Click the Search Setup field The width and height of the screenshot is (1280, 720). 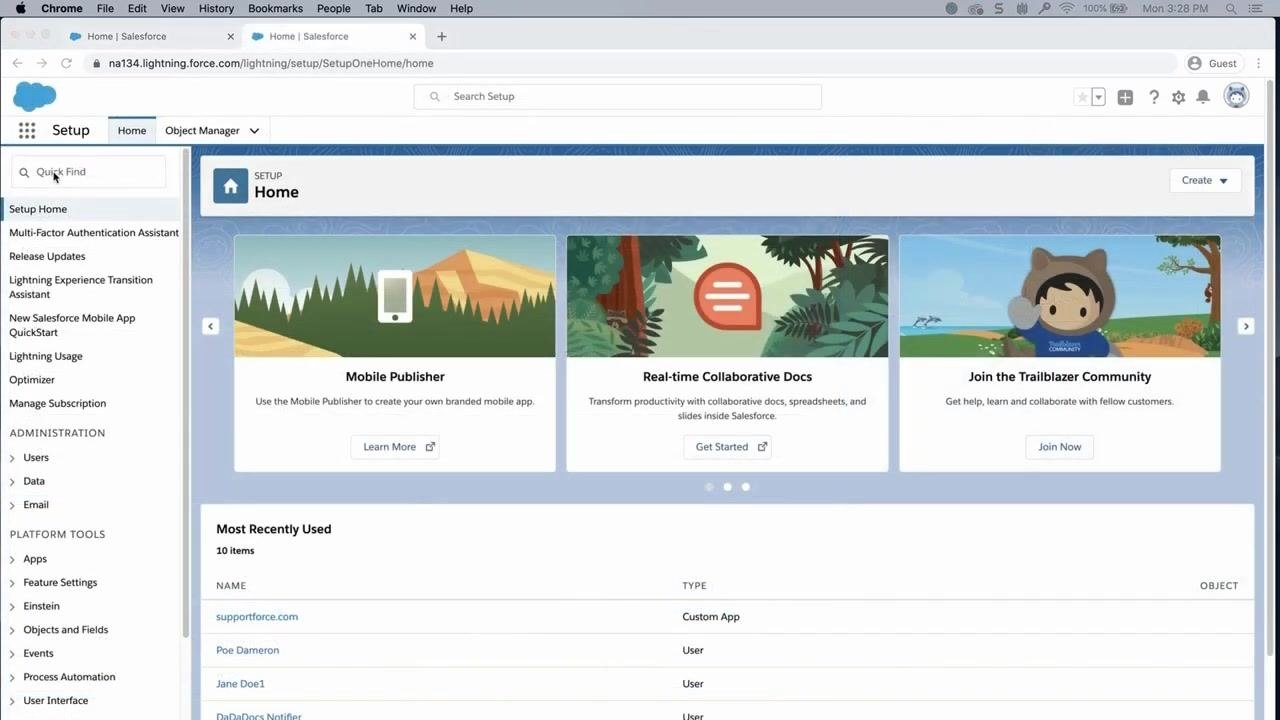point(618,97)
